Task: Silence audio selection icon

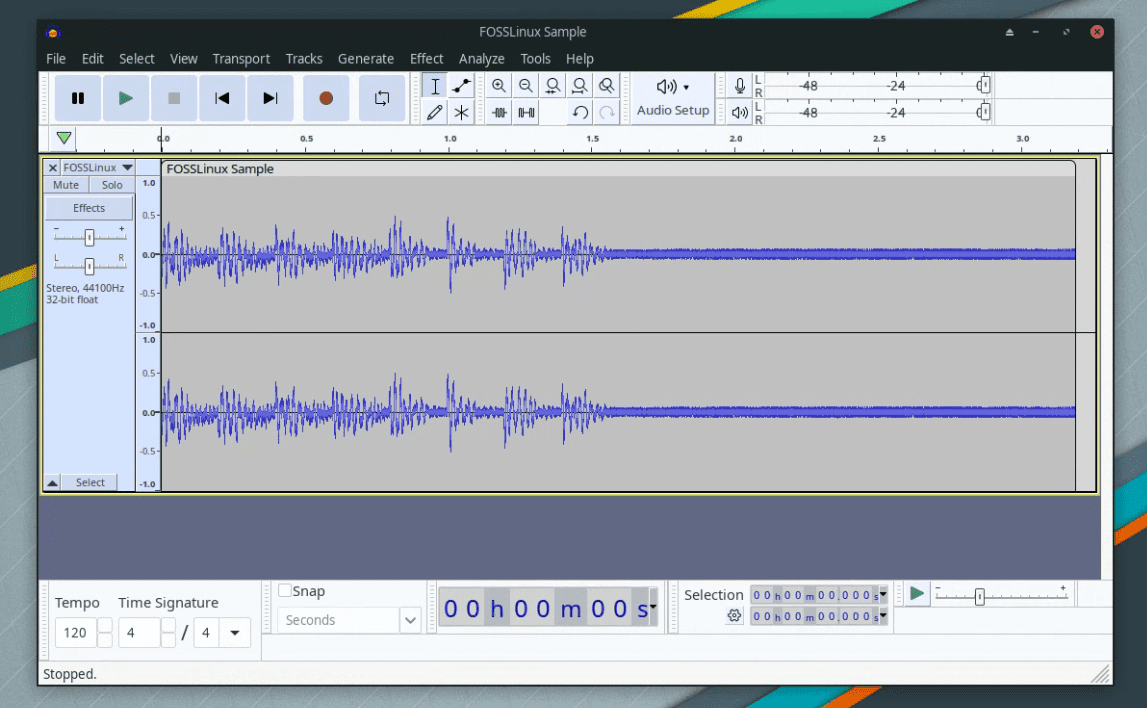Action: 525,112
